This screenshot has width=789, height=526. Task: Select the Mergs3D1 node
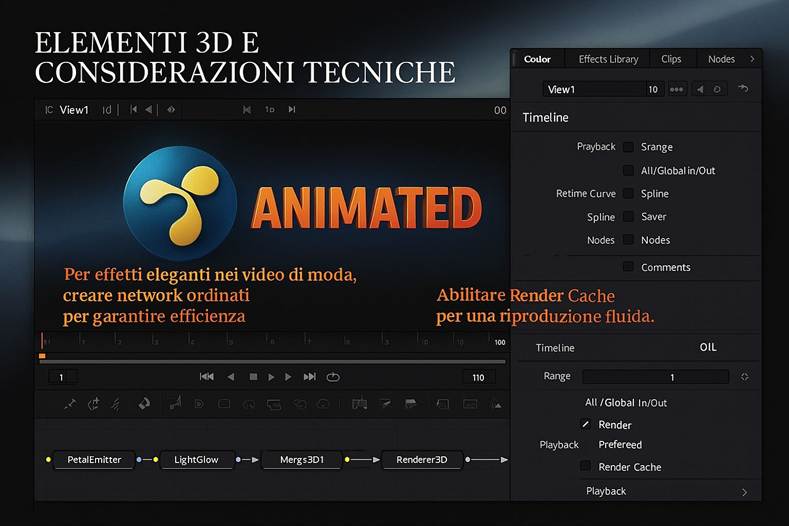302,460
